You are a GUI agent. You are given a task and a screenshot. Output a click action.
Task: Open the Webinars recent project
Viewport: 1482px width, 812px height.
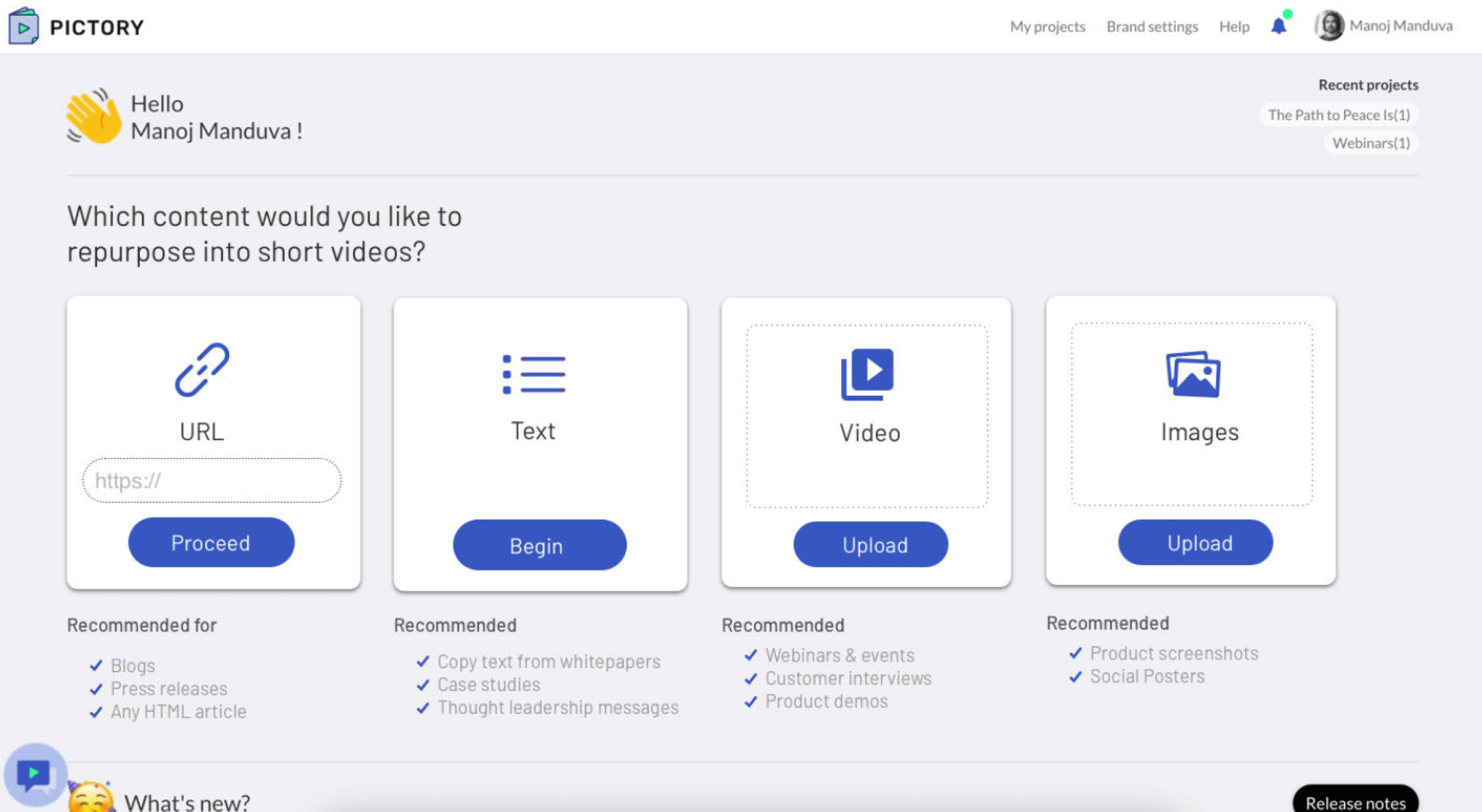tap(1371, 143)
